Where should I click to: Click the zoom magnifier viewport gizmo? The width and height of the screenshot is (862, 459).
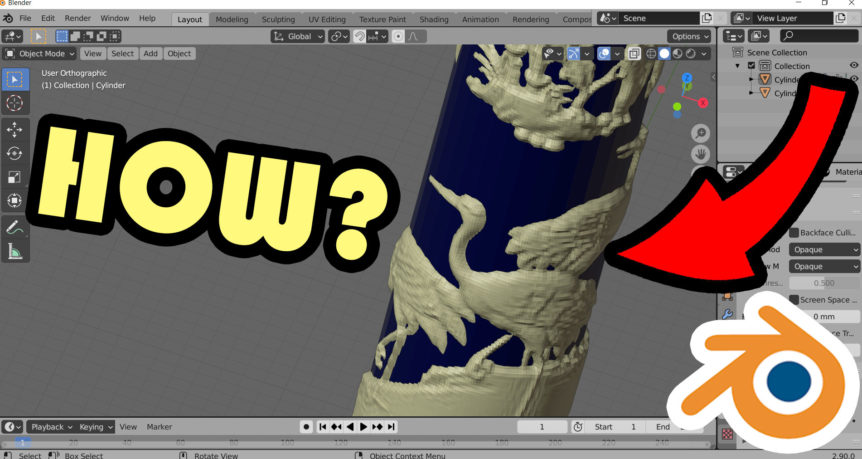coord(701,133)
